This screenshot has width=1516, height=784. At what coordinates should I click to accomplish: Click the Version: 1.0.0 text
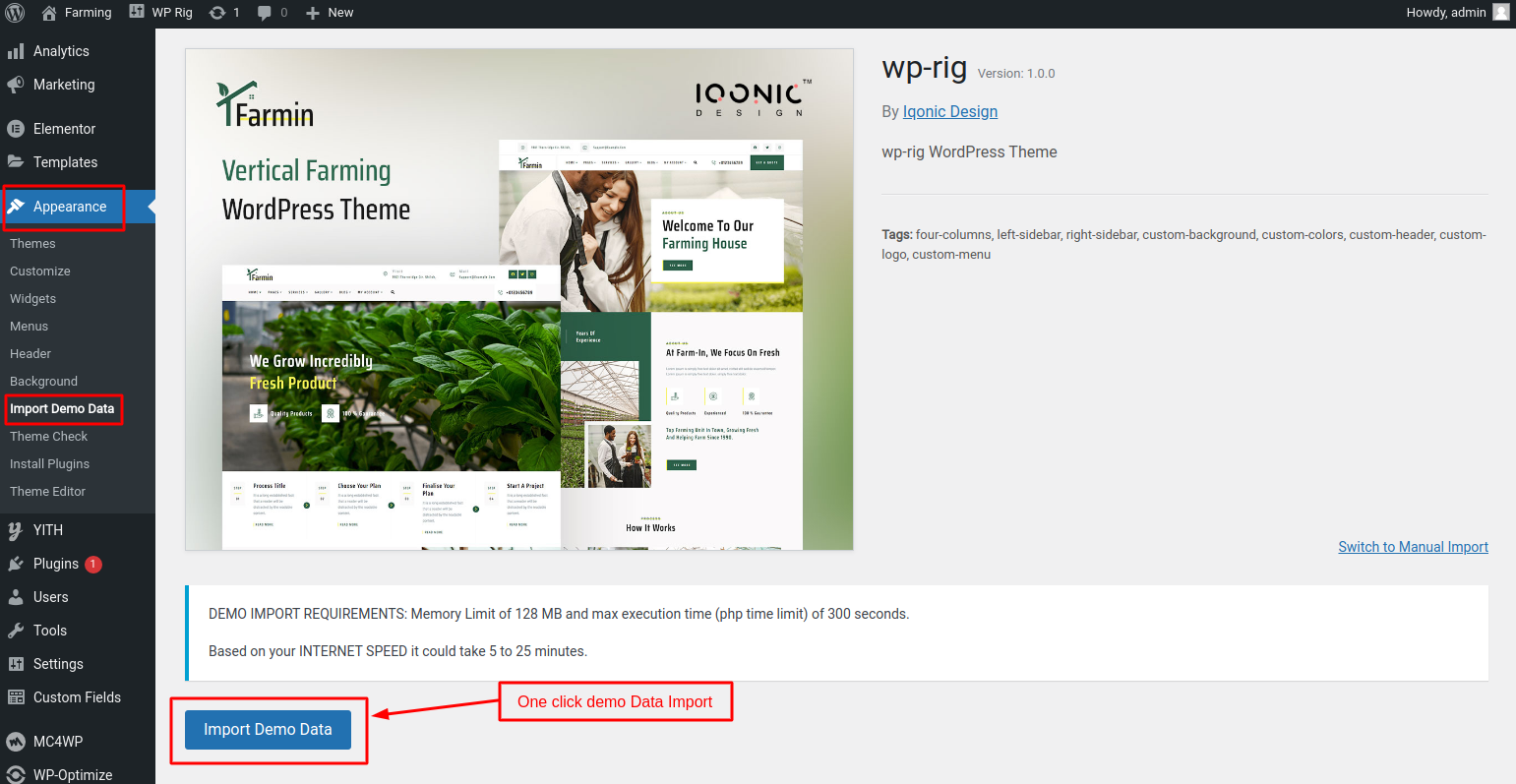[x=1016, y=74]
